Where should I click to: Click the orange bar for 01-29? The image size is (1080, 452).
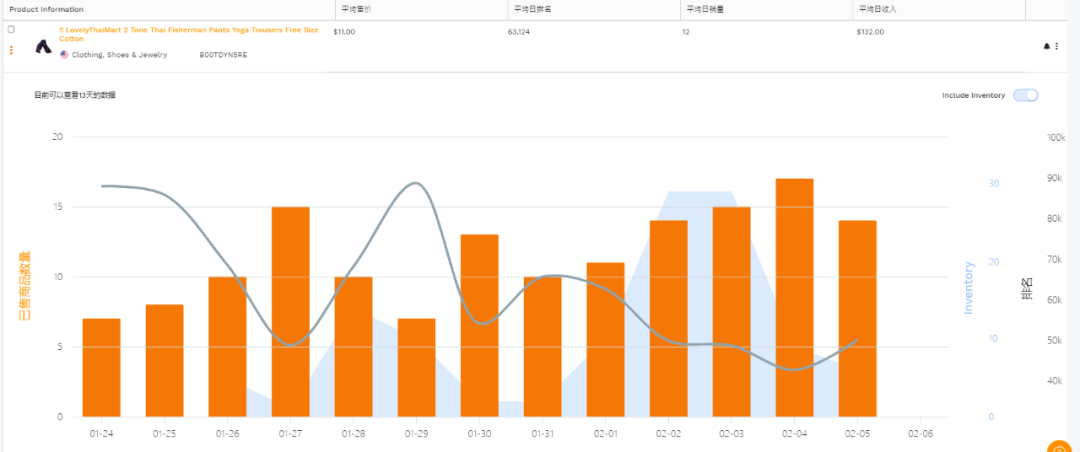pos(417,368)
